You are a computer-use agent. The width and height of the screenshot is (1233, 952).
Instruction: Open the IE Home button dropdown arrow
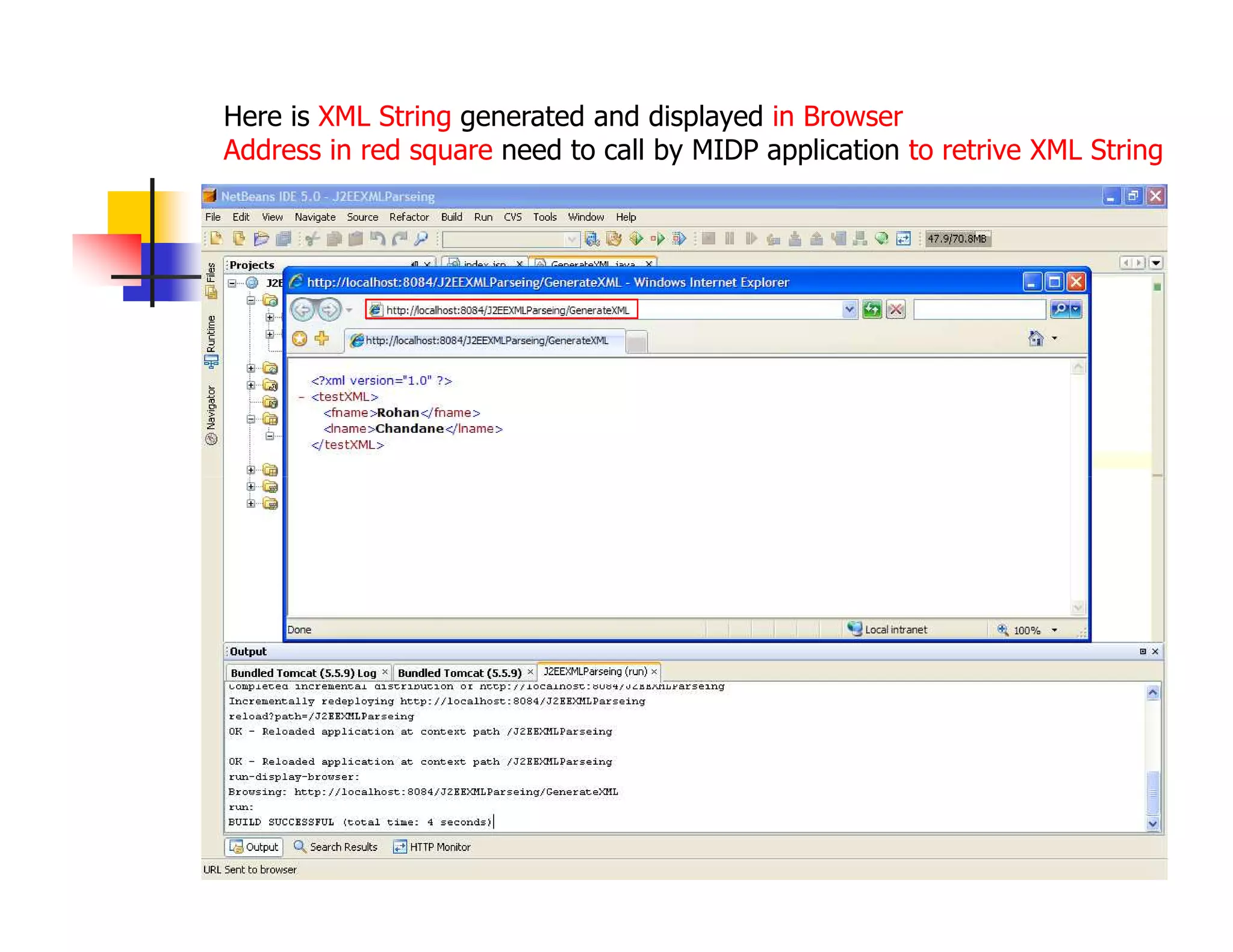click(x=1055, y=339)
